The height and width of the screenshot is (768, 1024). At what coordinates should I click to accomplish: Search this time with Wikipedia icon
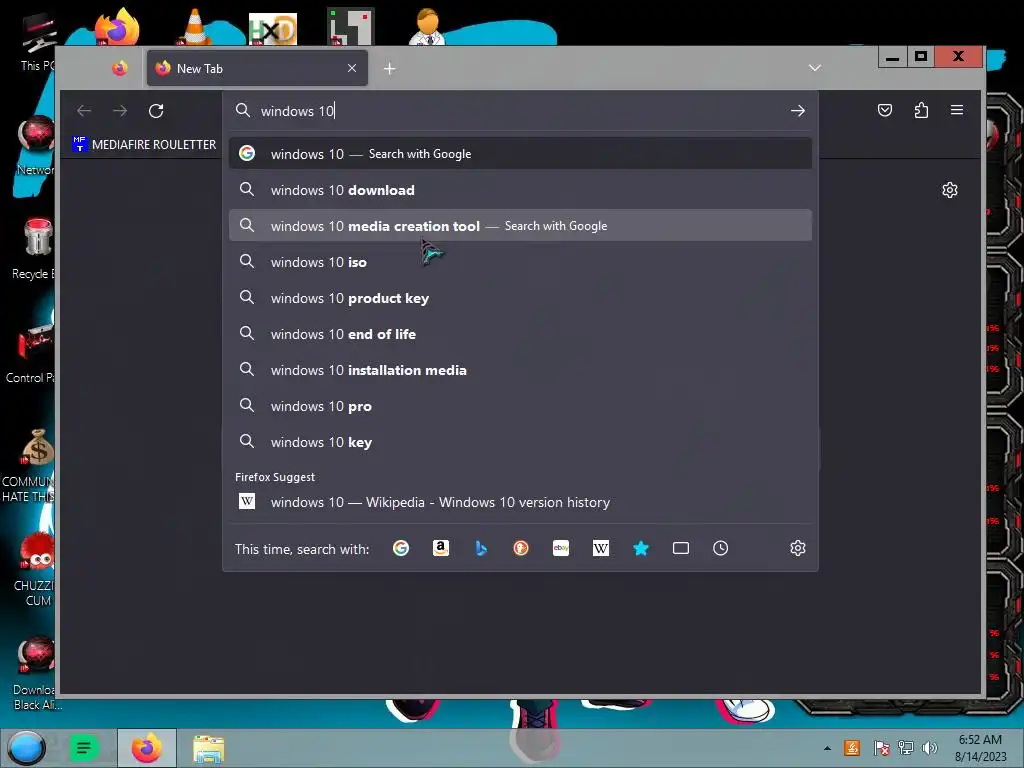coord(601,549)
